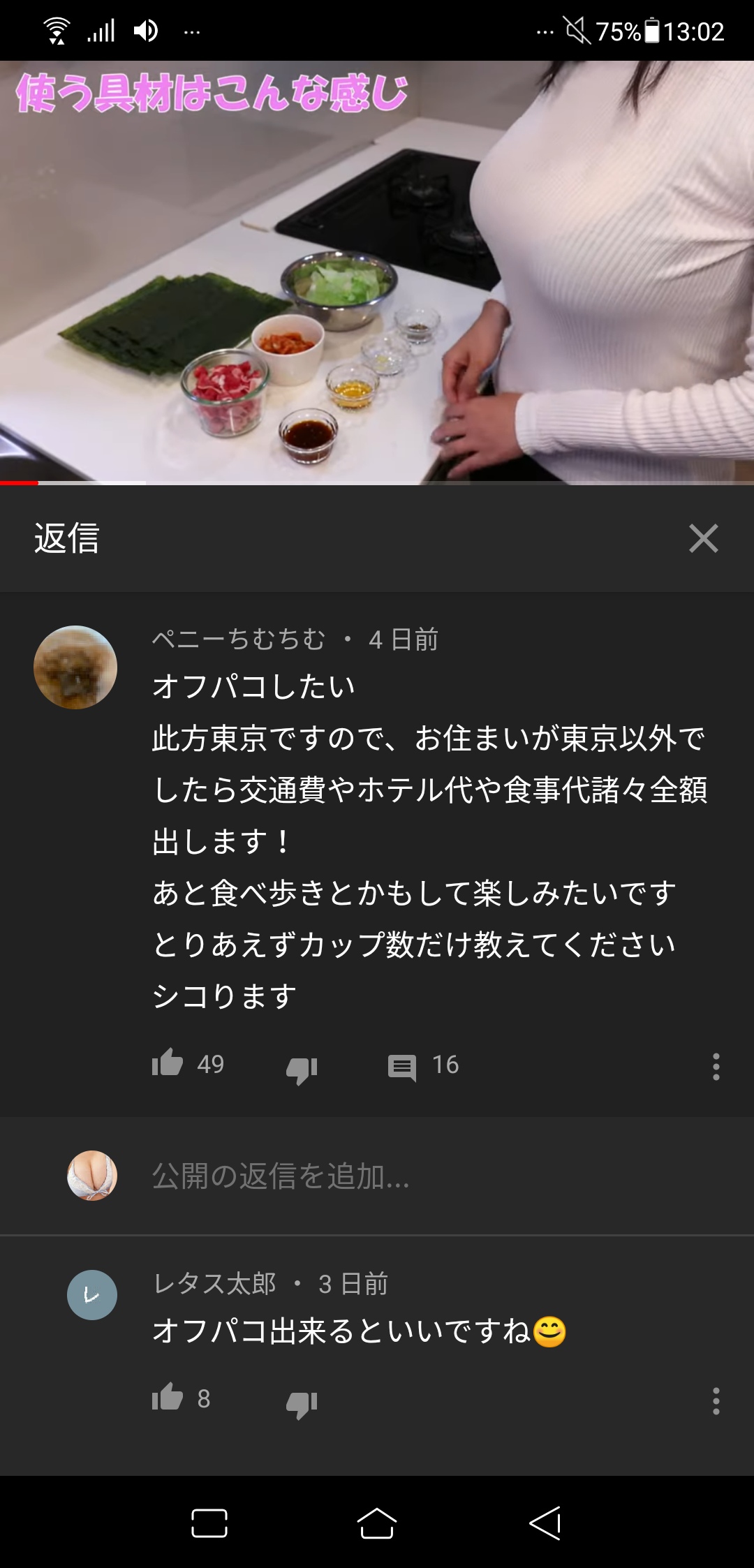Tap the video player area
754x1568 pixels.
[377, 271]
